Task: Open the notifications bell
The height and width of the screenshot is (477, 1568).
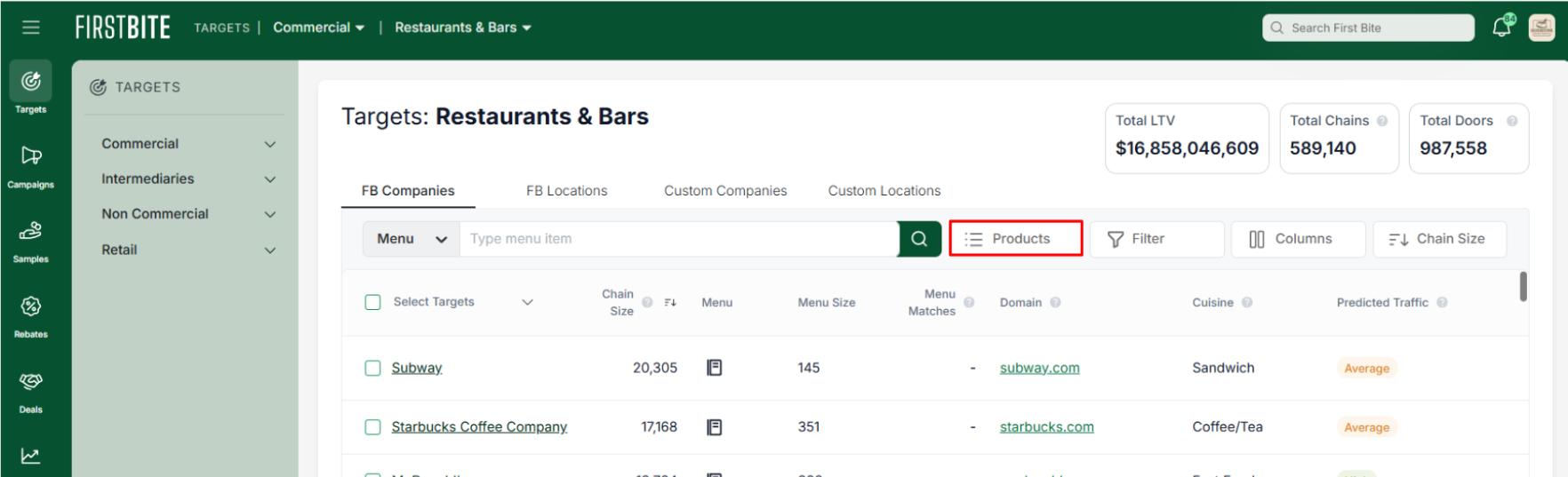Action: [1502, 27]
